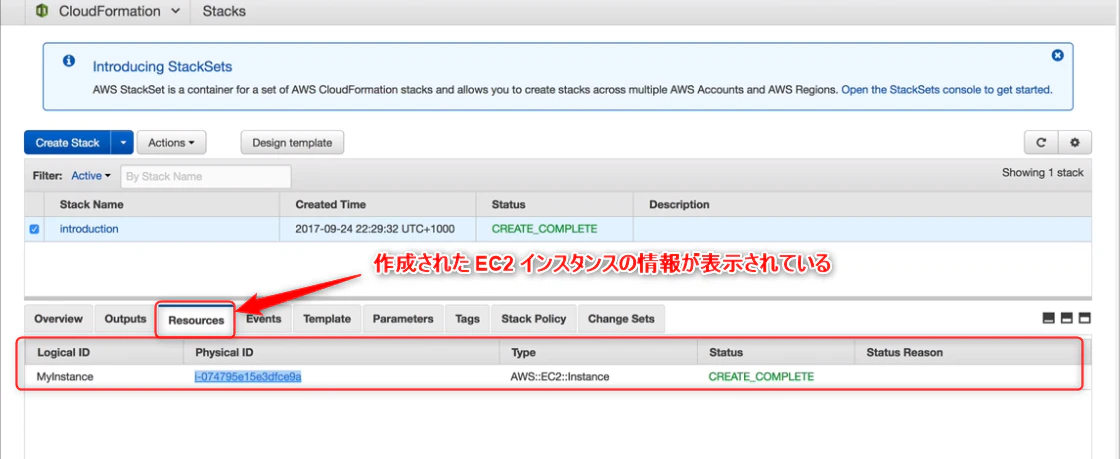Open the Parameters tab
Screen dimensions: 1120x459
(x=403, y=319)
